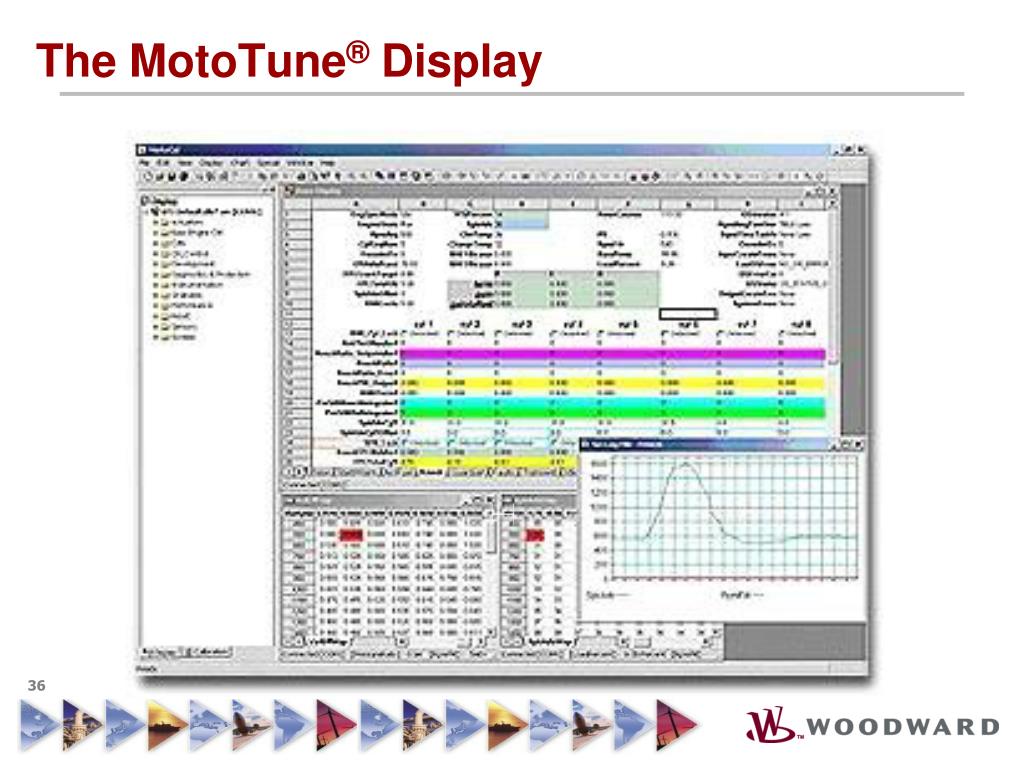Open the Chart menu

coord(240,163)
